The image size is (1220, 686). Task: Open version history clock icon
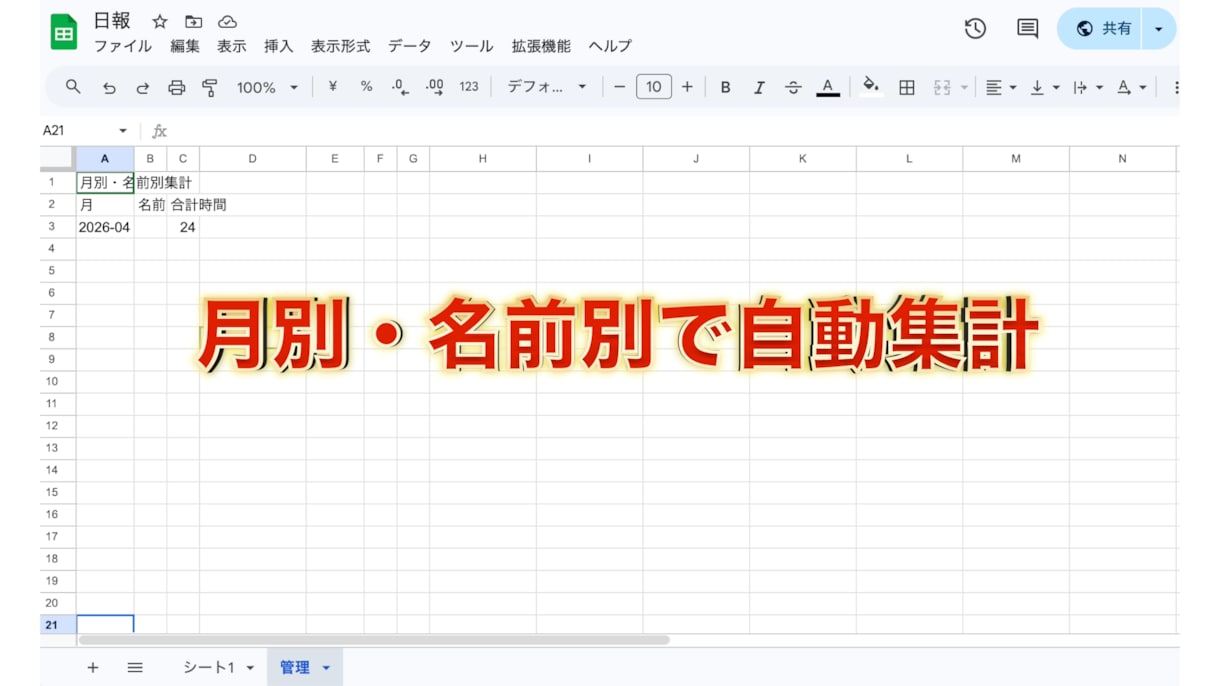click(x=975, y=29)
